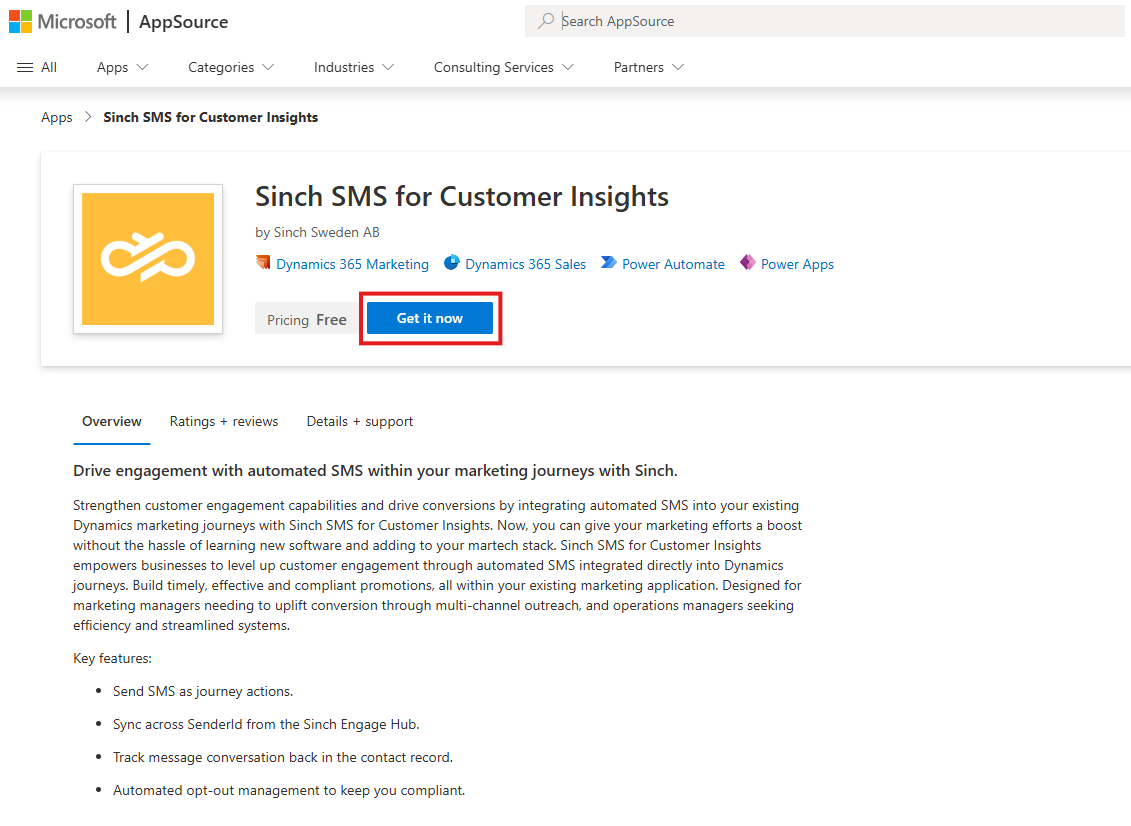Open the Power Apps link

point(797,264)
